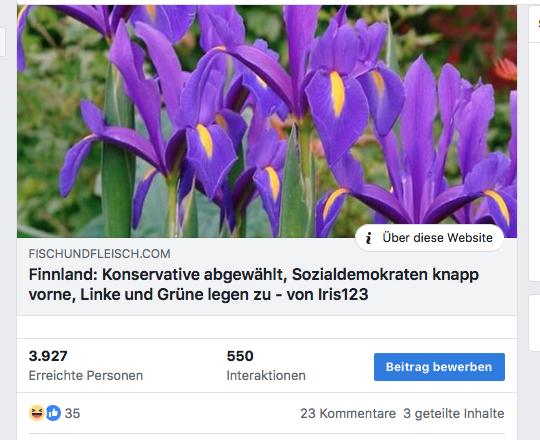Select the 'Interaktionen' label
540x440 pixels.
tap(266, 376)
